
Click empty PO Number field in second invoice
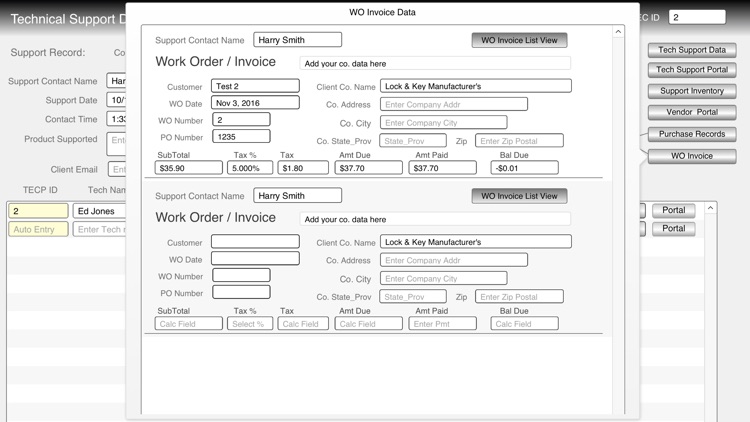[x=241, y=292]
